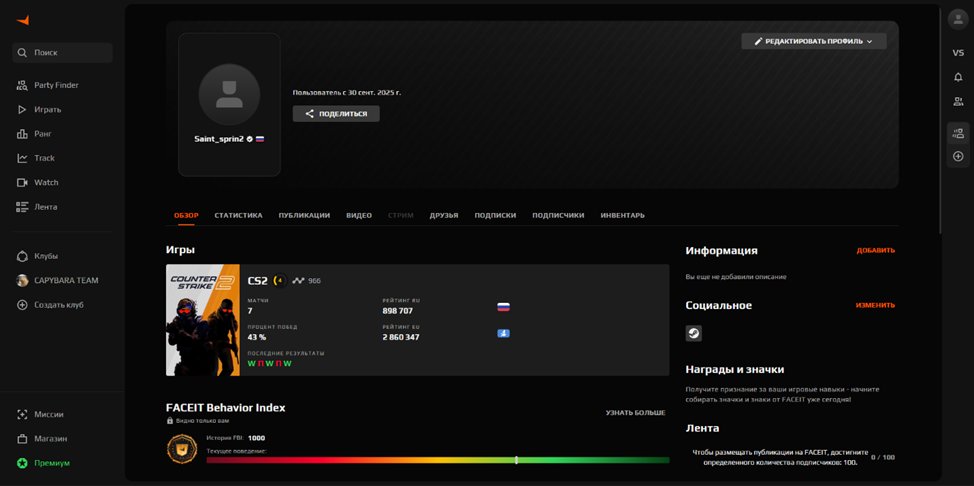Click the profile avatar placeholder
The width and height of the screenshot is (974, 486).
[x=229, y=94]
